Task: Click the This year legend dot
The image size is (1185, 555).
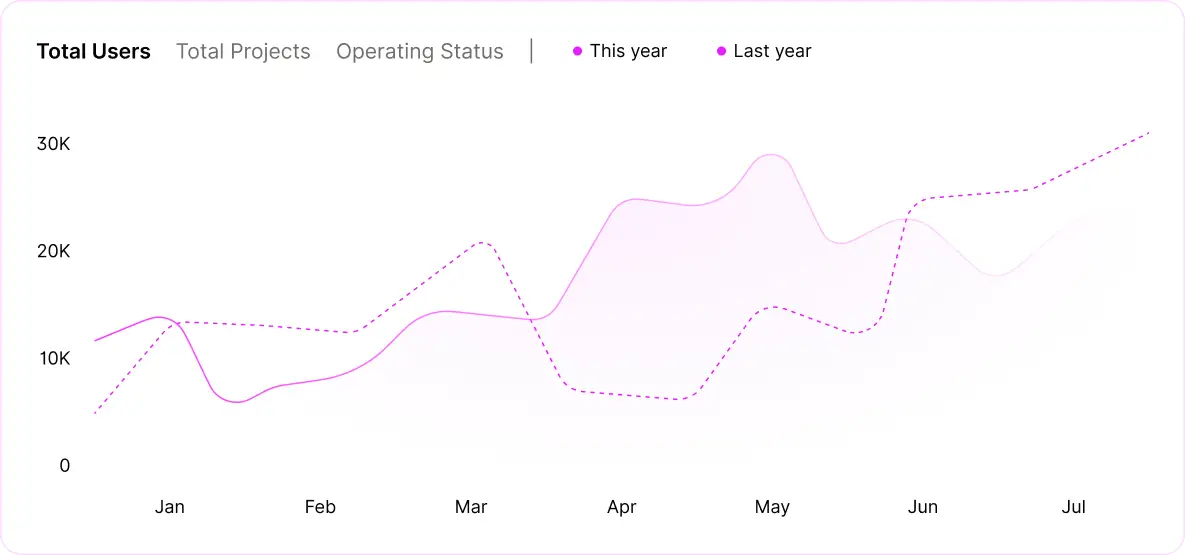Action: [x=577, y=51]
